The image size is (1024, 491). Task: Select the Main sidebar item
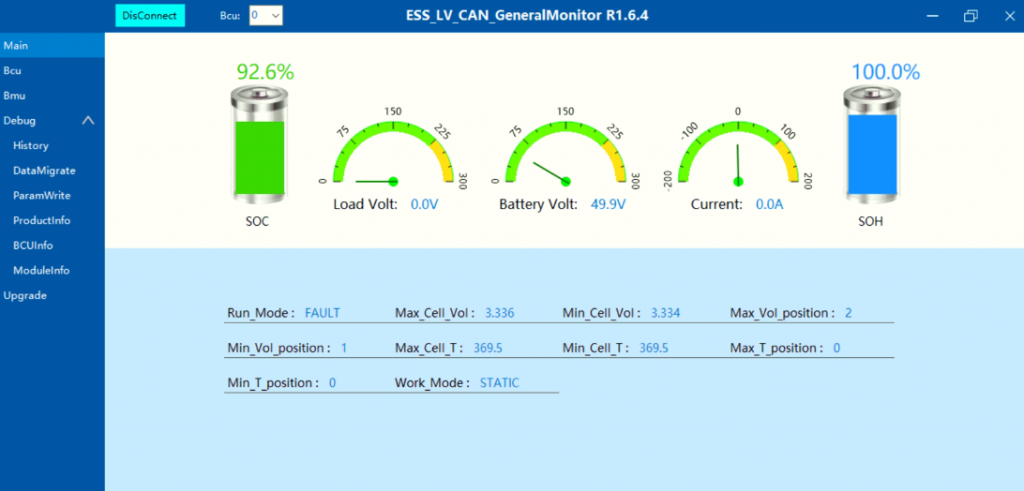[52, 45]
